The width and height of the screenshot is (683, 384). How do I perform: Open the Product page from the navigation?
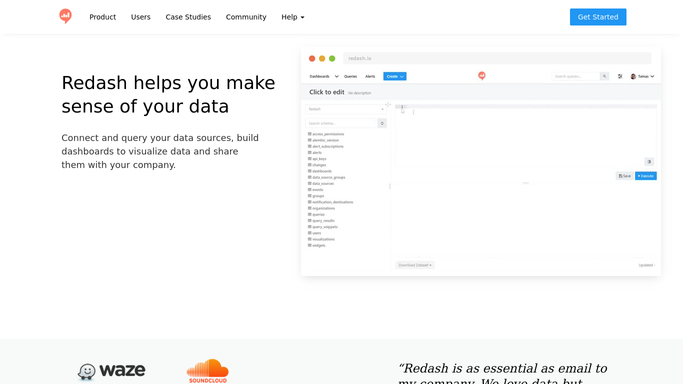tap(103, 17)
